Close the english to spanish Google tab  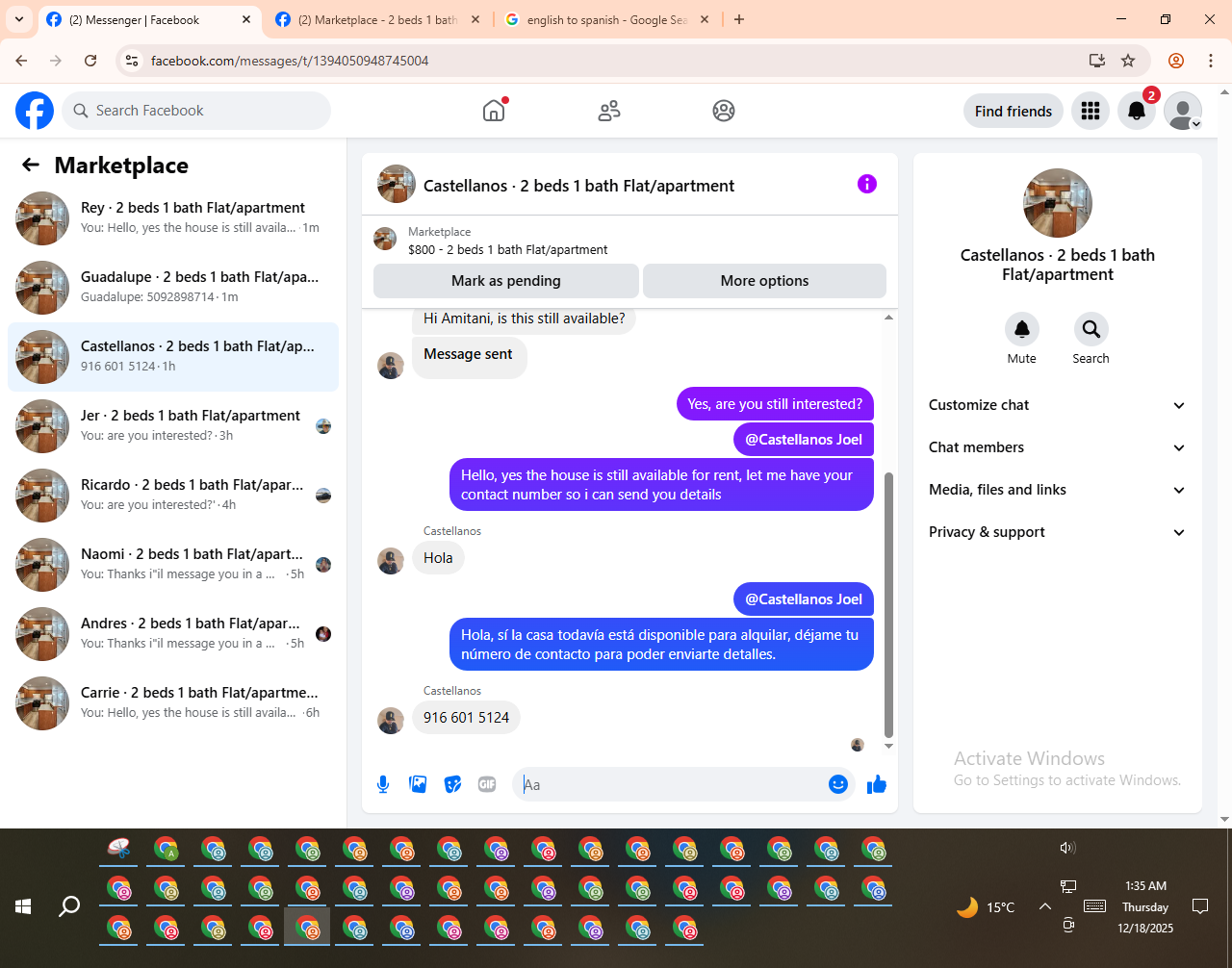click(704, 19)
